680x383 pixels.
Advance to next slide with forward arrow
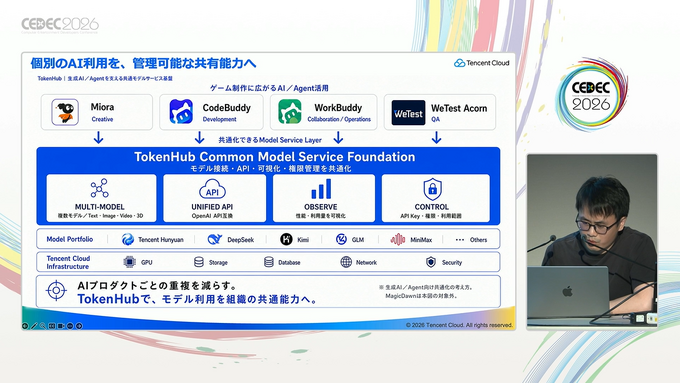point(79,326)
